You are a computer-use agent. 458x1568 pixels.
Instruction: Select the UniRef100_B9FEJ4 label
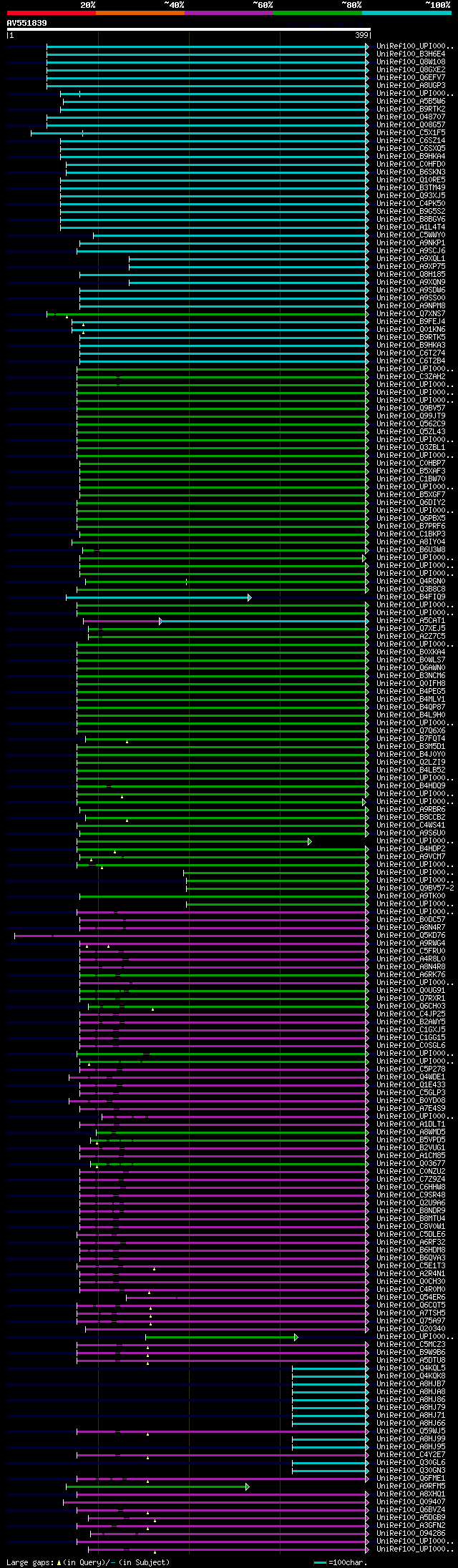click(411, 321)
